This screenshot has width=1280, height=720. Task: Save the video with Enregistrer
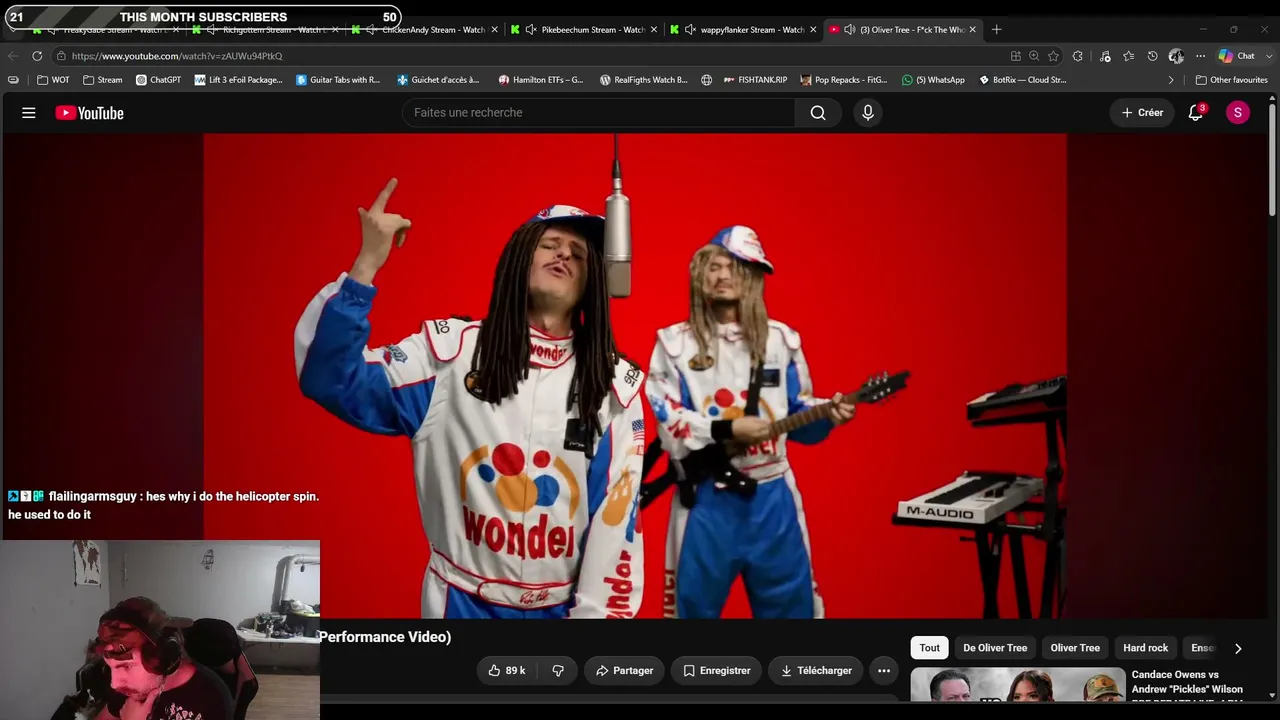click(716, 671)
